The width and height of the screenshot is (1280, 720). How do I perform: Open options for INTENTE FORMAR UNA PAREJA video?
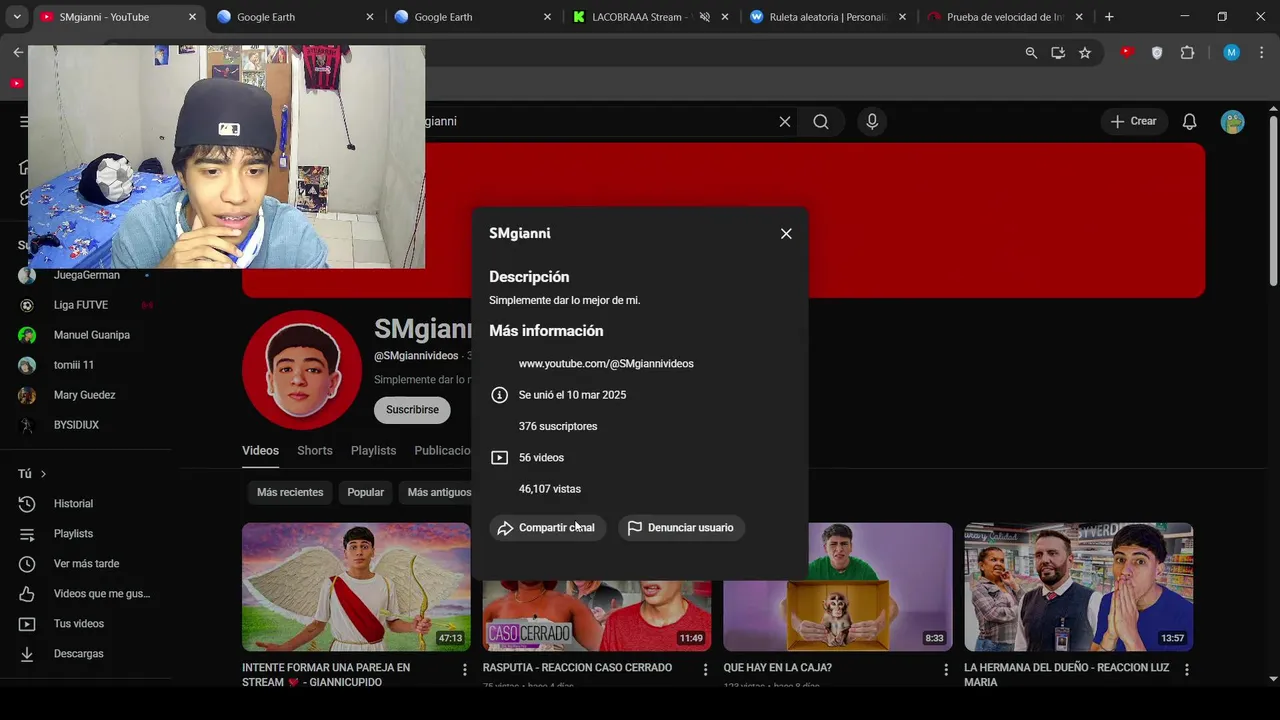click(464, 669)
